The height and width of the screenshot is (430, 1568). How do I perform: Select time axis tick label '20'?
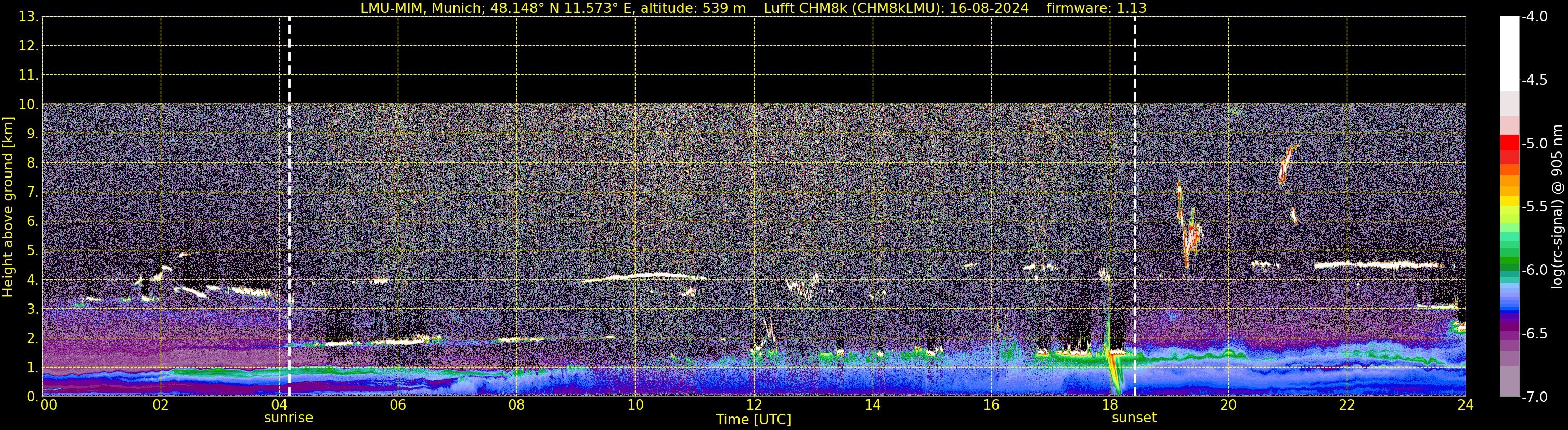pos(1228,406)
